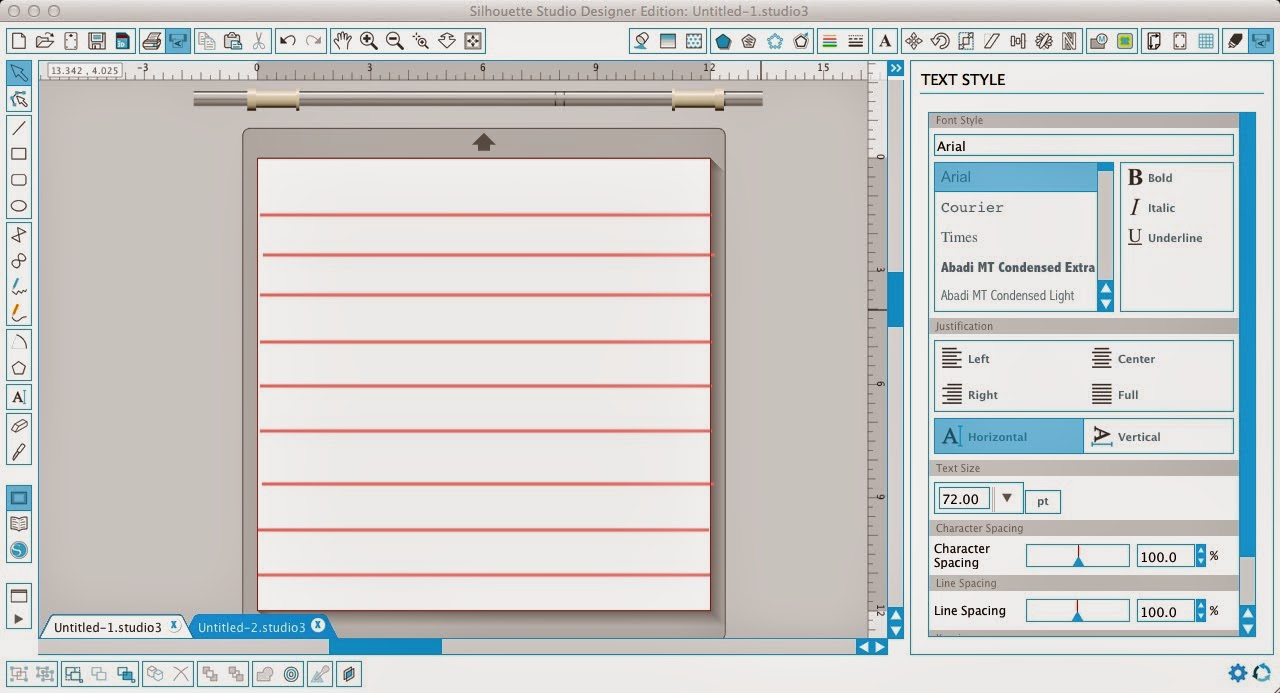Open the Text Size dropdown arrow

(1008, 498)
